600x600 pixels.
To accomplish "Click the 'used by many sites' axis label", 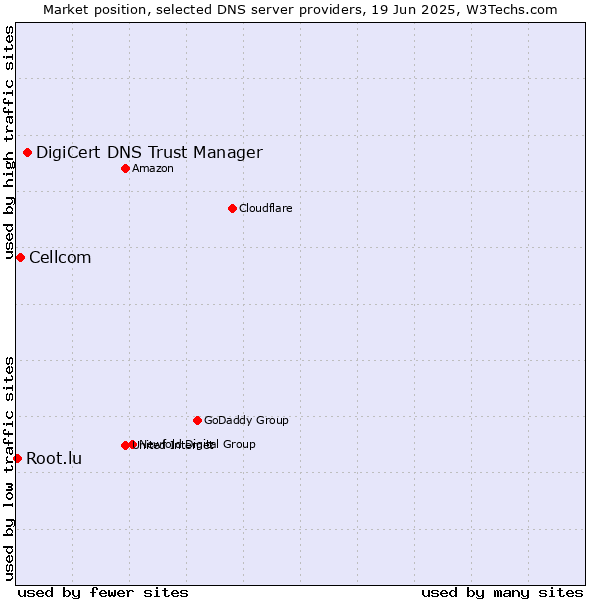I will 502,592.
